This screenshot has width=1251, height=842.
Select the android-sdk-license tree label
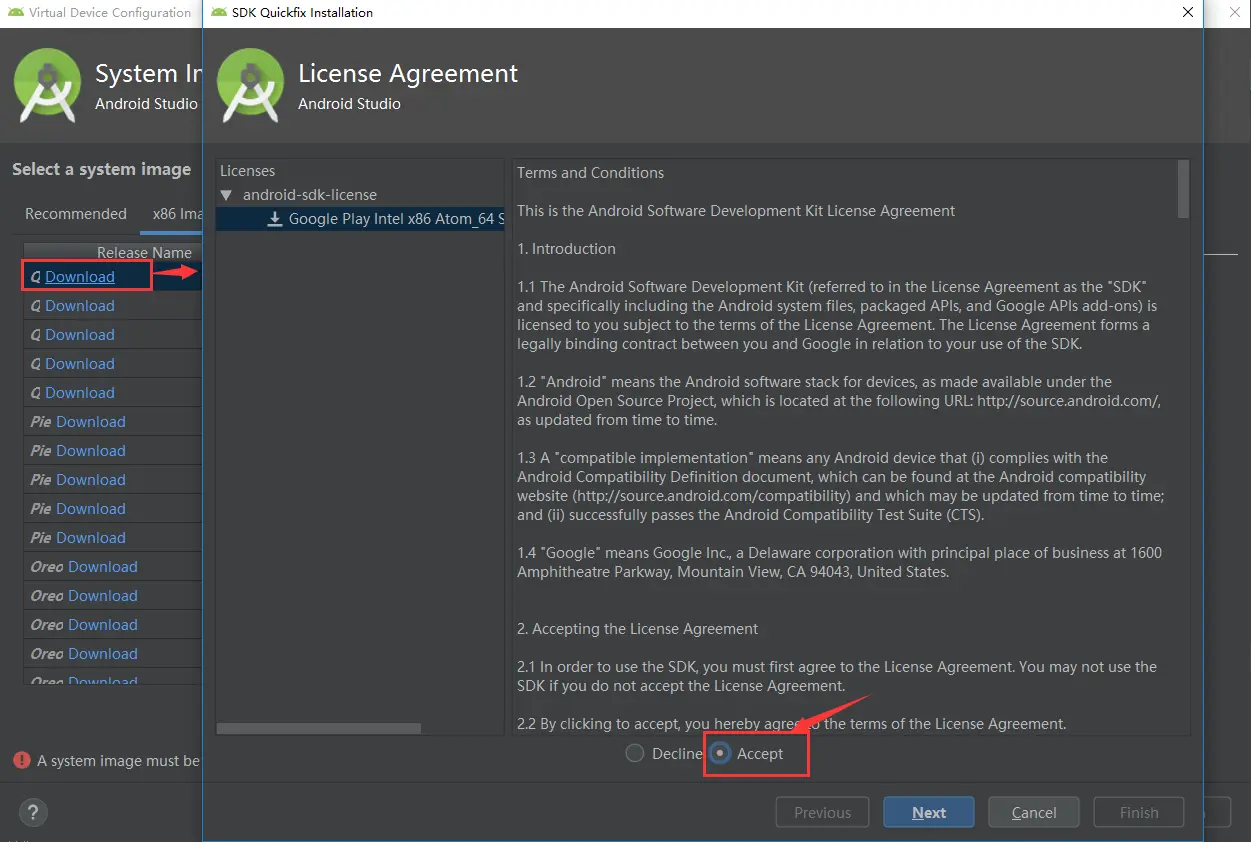(310, 195)
